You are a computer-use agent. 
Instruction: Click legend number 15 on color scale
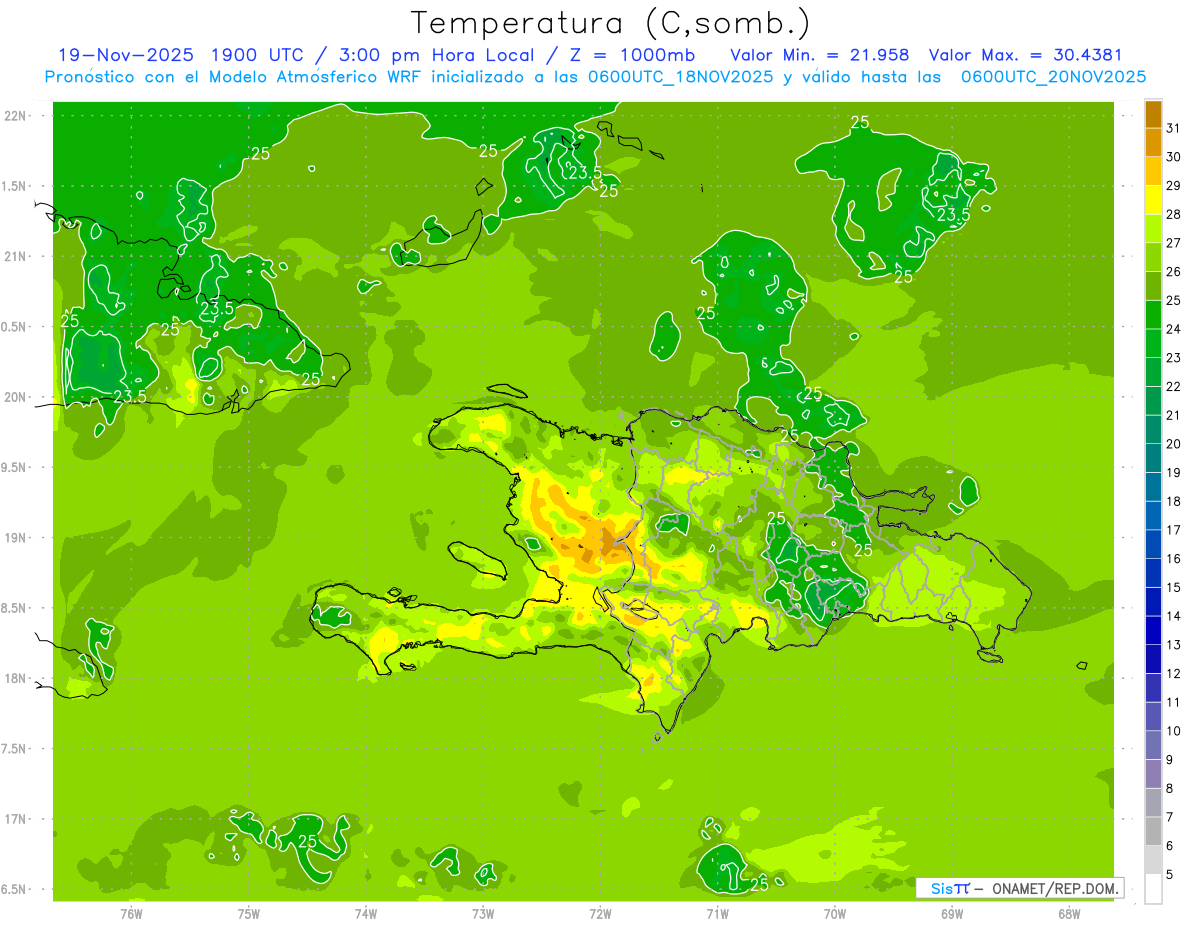[x=1174, y=587]
